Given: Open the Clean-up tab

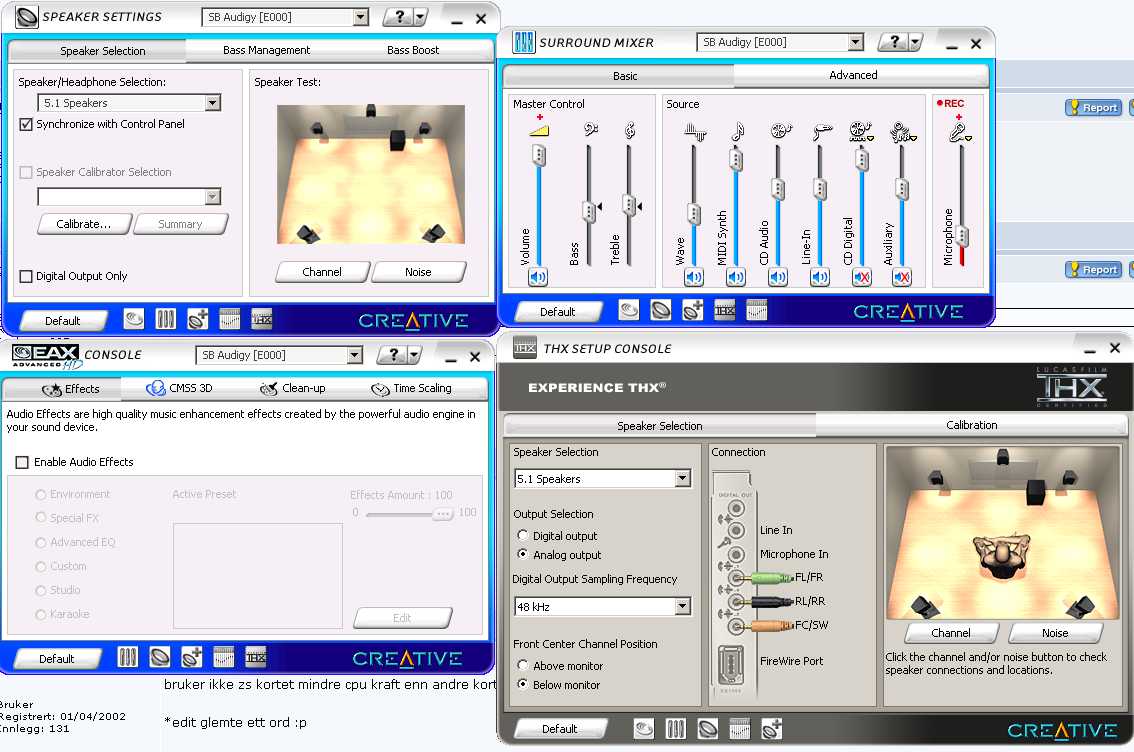Looking at the screenshot, I should (293, 388).
